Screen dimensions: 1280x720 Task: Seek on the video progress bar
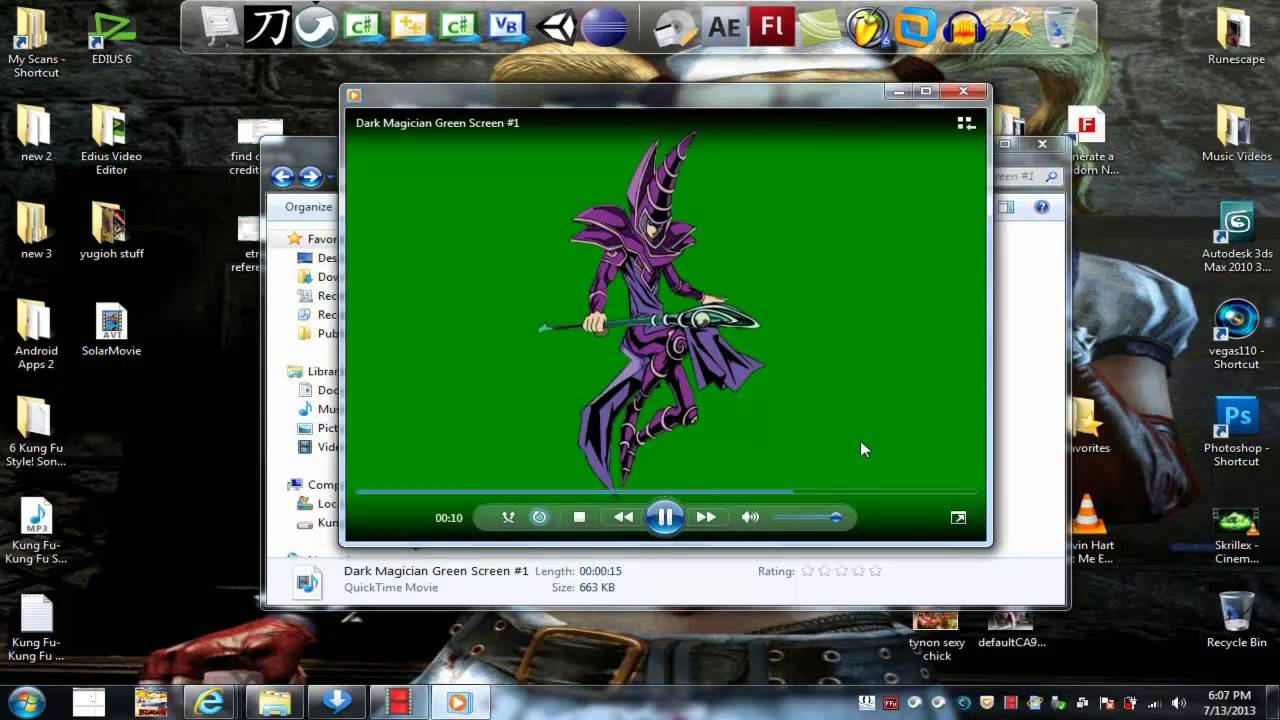pyautogui.click(x=665, y=491)
